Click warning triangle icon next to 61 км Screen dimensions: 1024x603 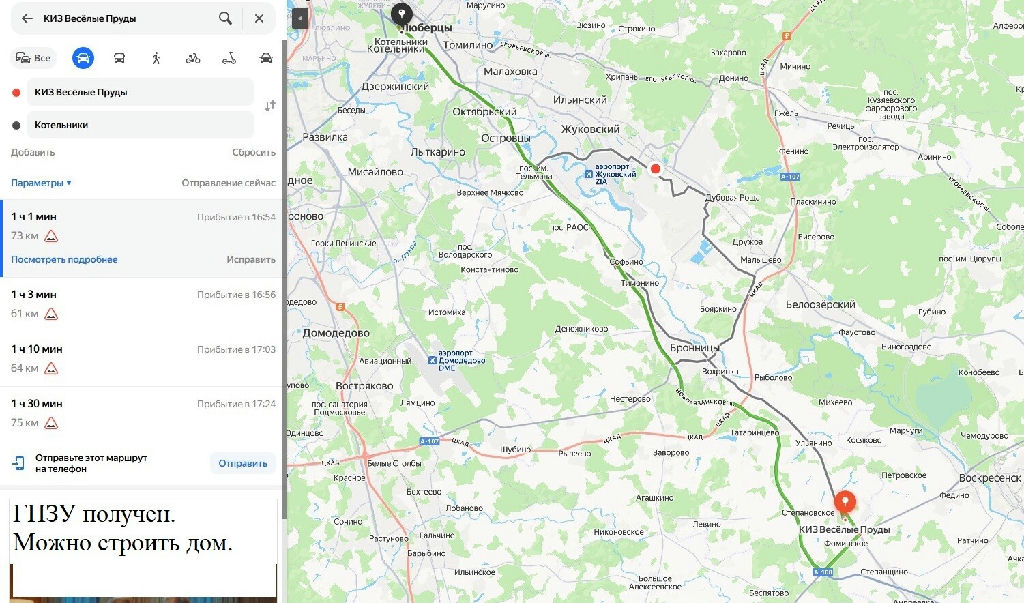click(51, 314)
